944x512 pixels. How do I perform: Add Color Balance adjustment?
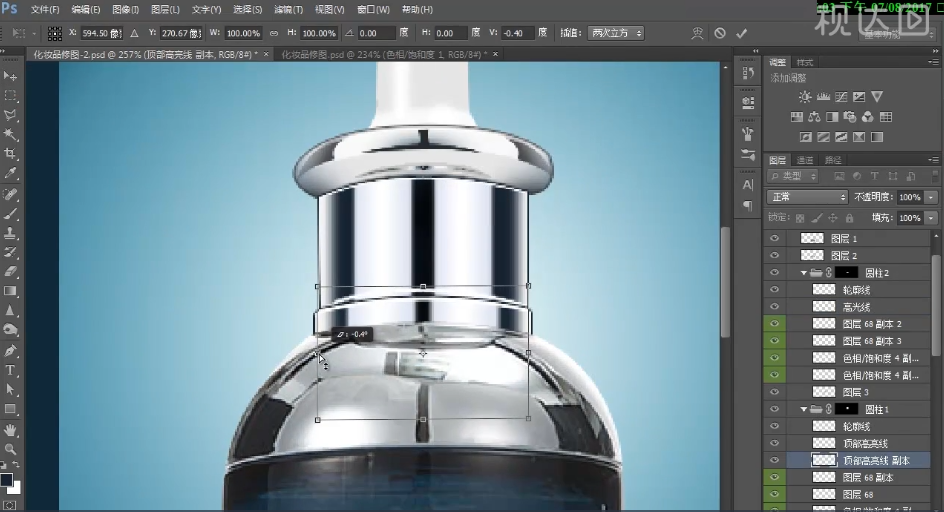tap(815, 117)
